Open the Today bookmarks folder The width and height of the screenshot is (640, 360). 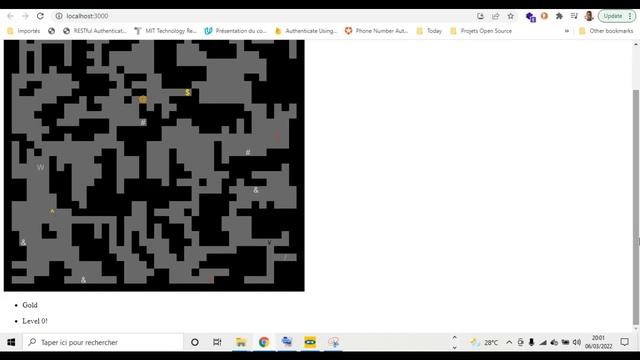coord(429,31)
